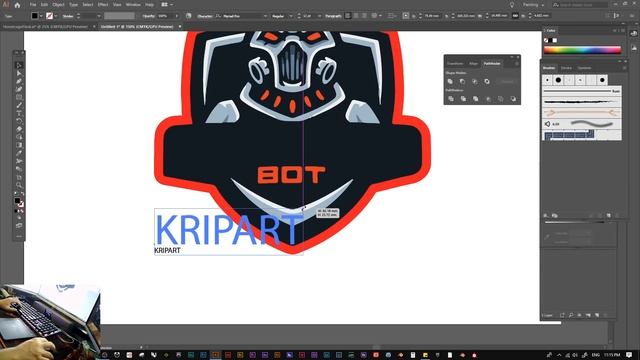Click the Exclude shape mode icon
640x360 pixels.
point(487,81)
